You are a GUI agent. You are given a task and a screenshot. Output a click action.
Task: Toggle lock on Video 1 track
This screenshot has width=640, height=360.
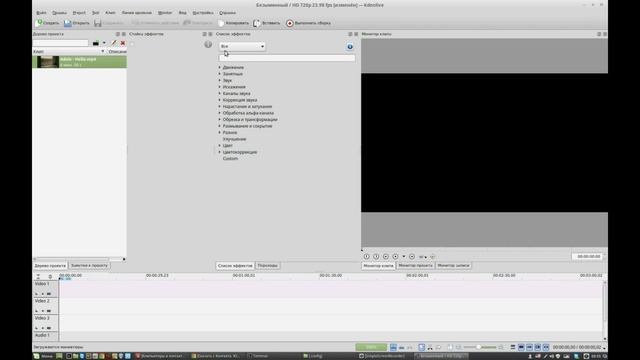(36, 294)
